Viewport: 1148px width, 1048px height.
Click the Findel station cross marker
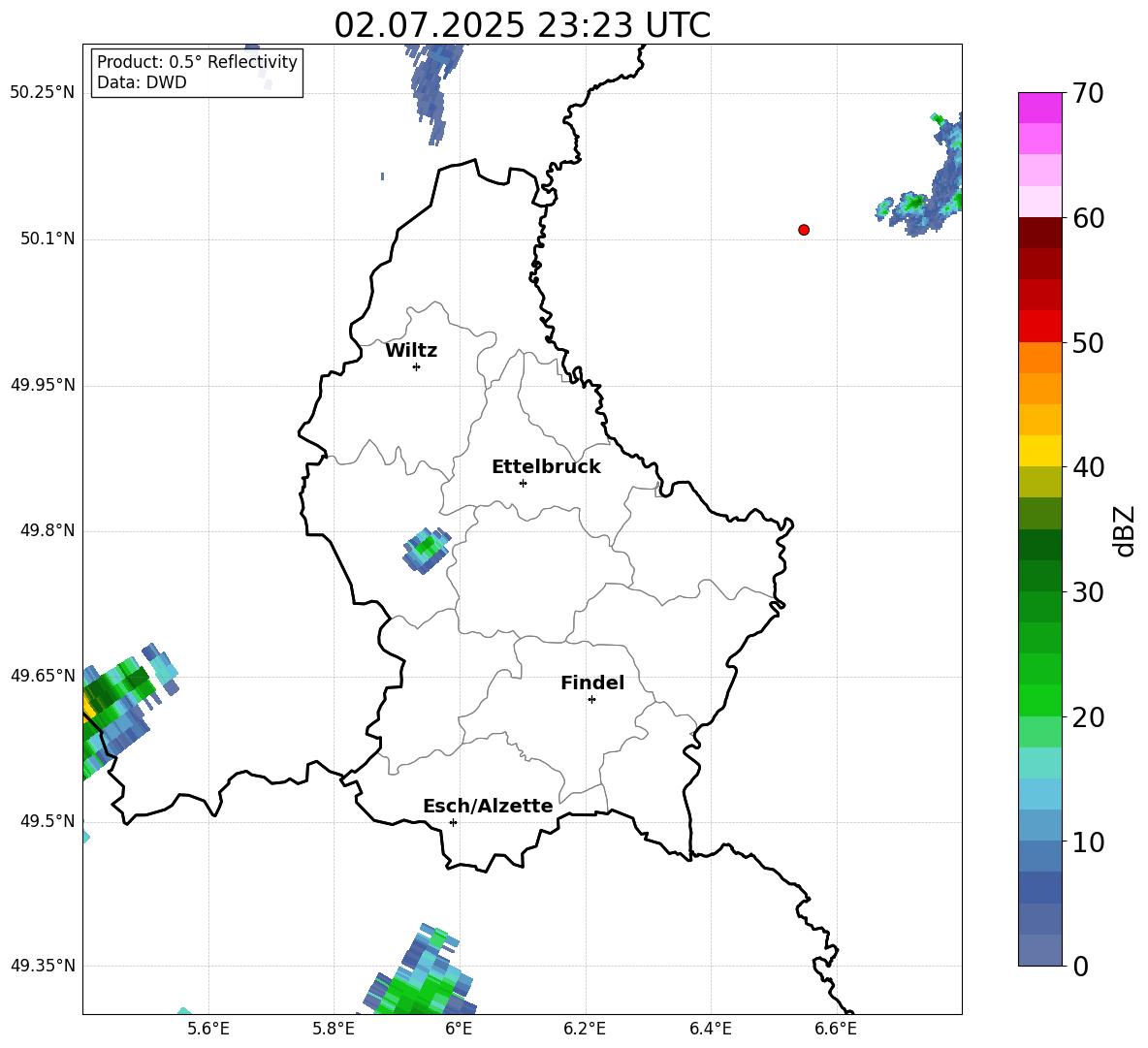591,700
